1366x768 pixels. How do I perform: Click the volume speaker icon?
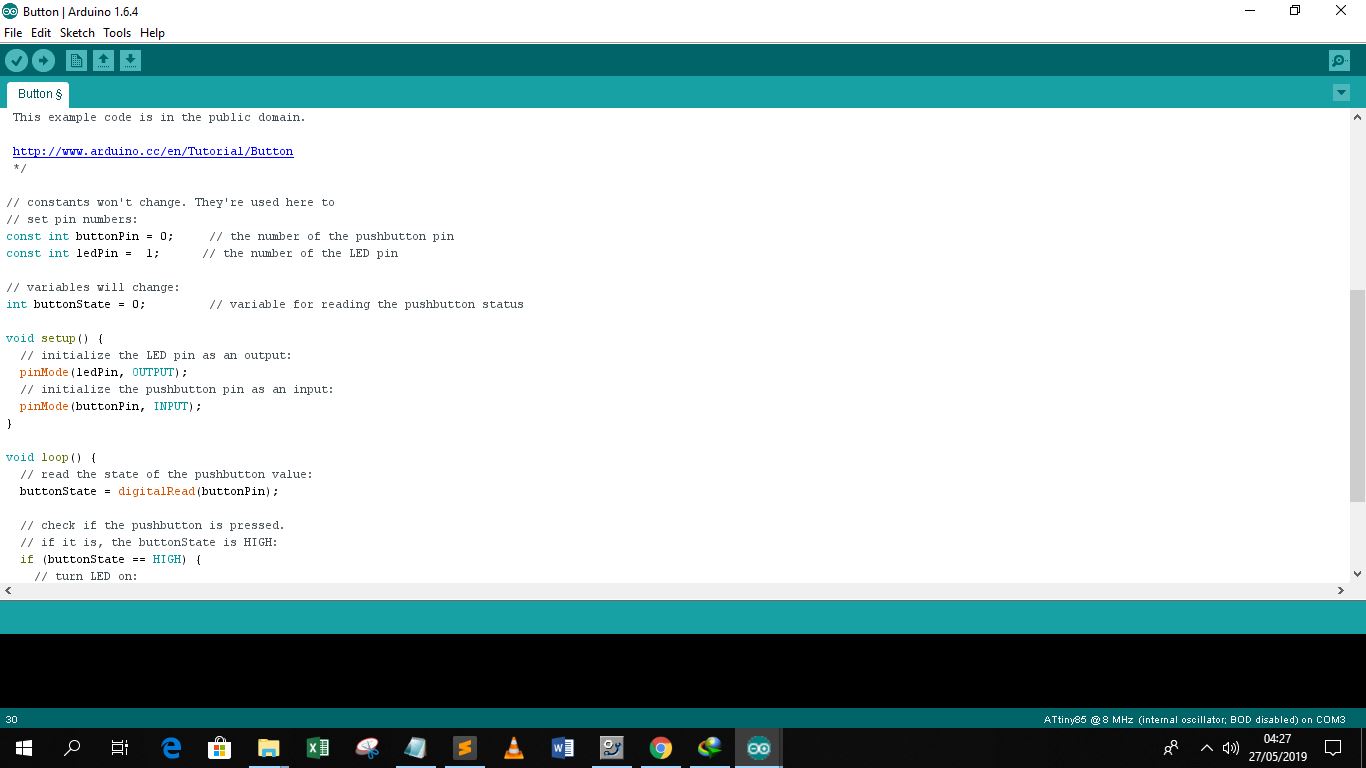[x=1231, y=748]
